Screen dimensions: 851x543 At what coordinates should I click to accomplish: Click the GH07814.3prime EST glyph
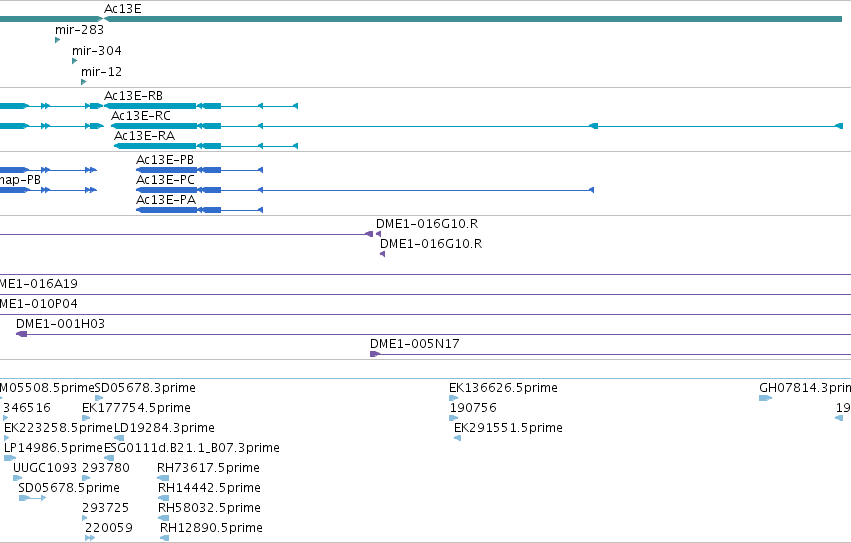click(765, 398)
